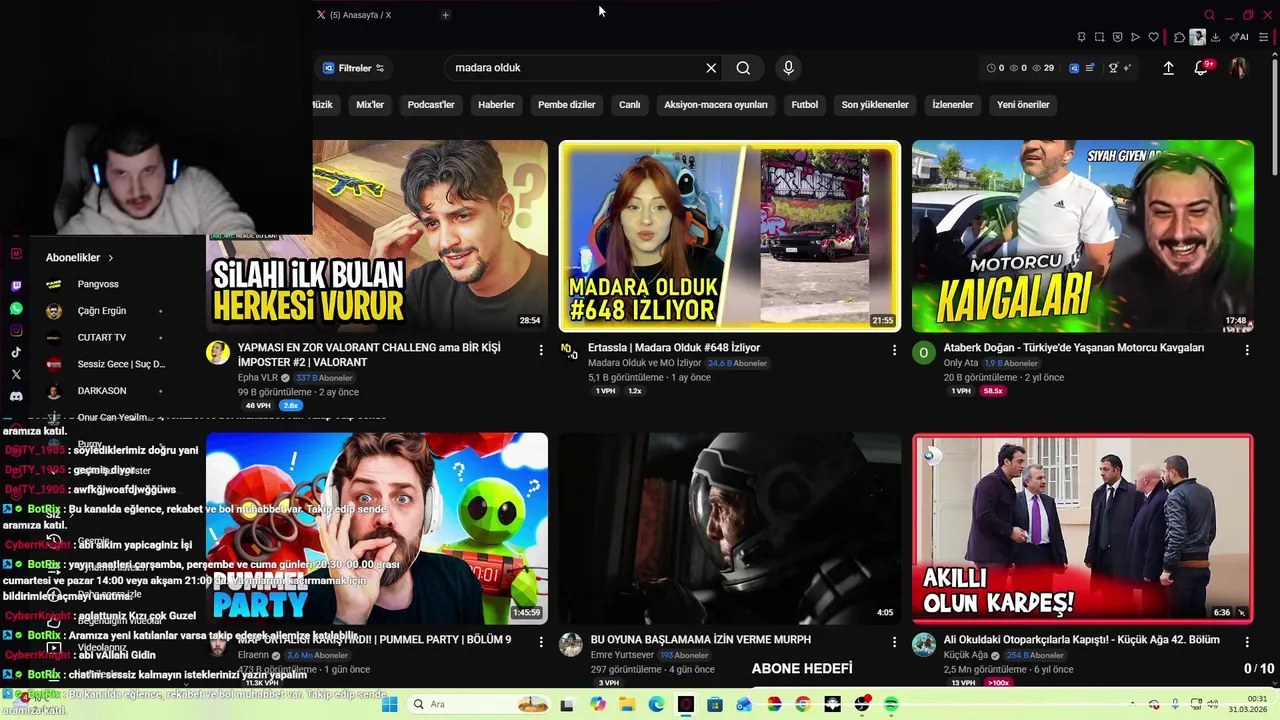1280x720 pixels.
Task: Open browser extensions cube icon
Action: 1179,37
